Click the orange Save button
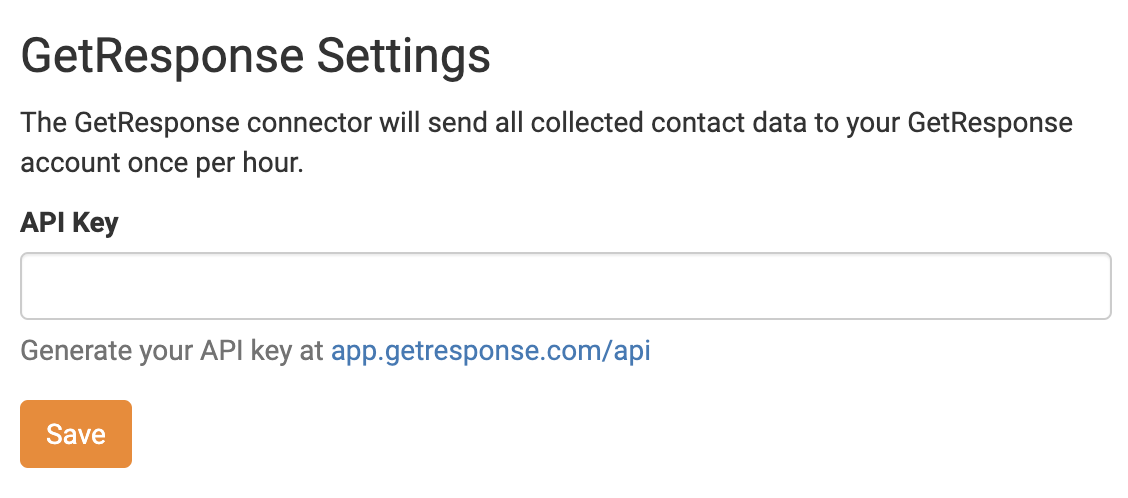 (x=76, y=434)
